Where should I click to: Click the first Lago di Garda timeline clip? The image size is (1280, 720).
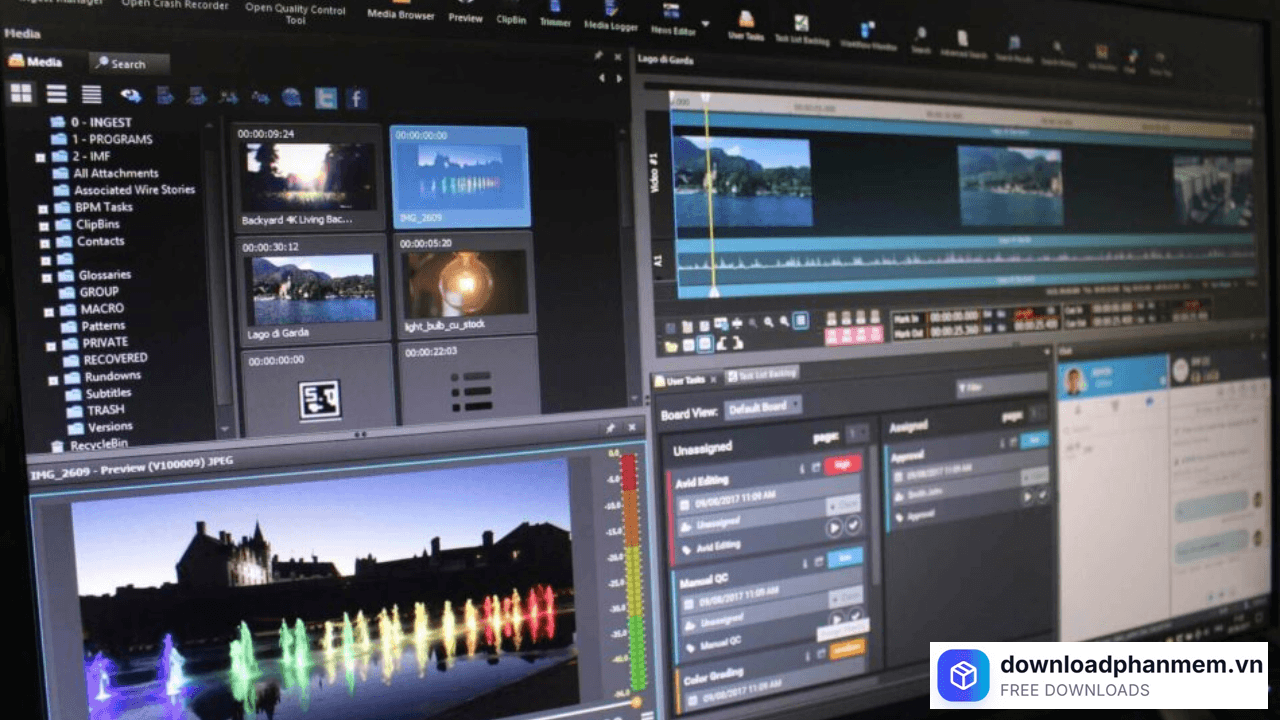(742, 182)
